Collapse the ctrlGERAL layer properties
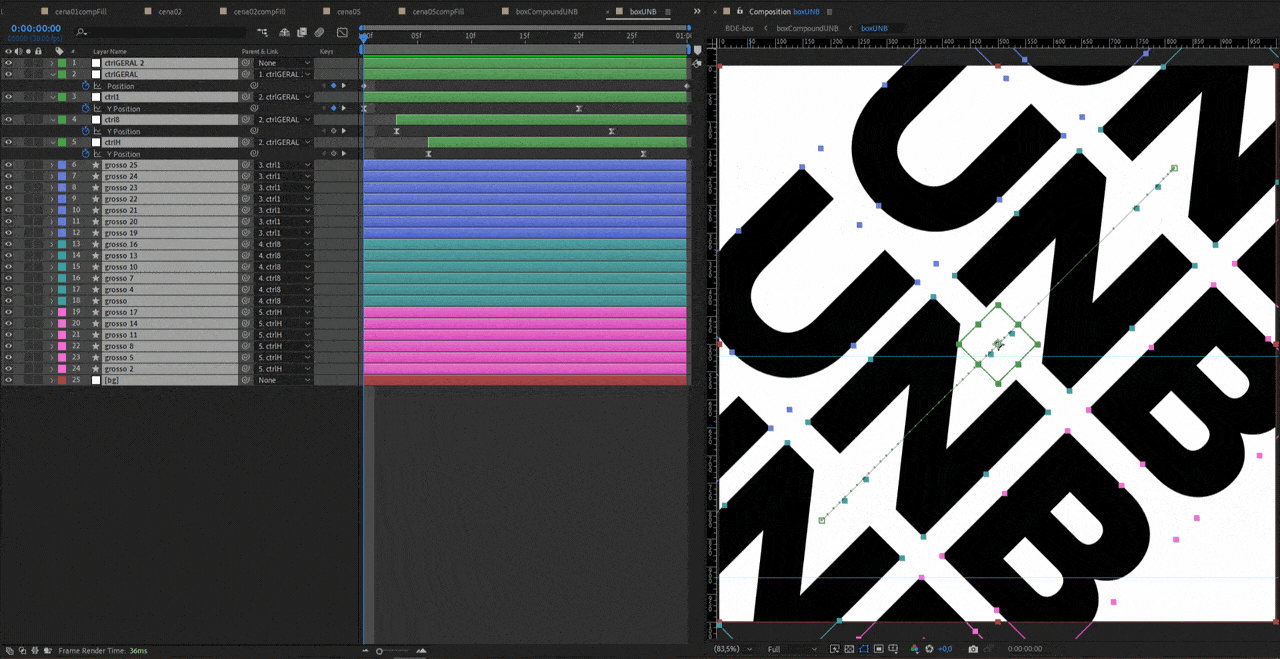1280x659 pixels. [x=52, y=74]
